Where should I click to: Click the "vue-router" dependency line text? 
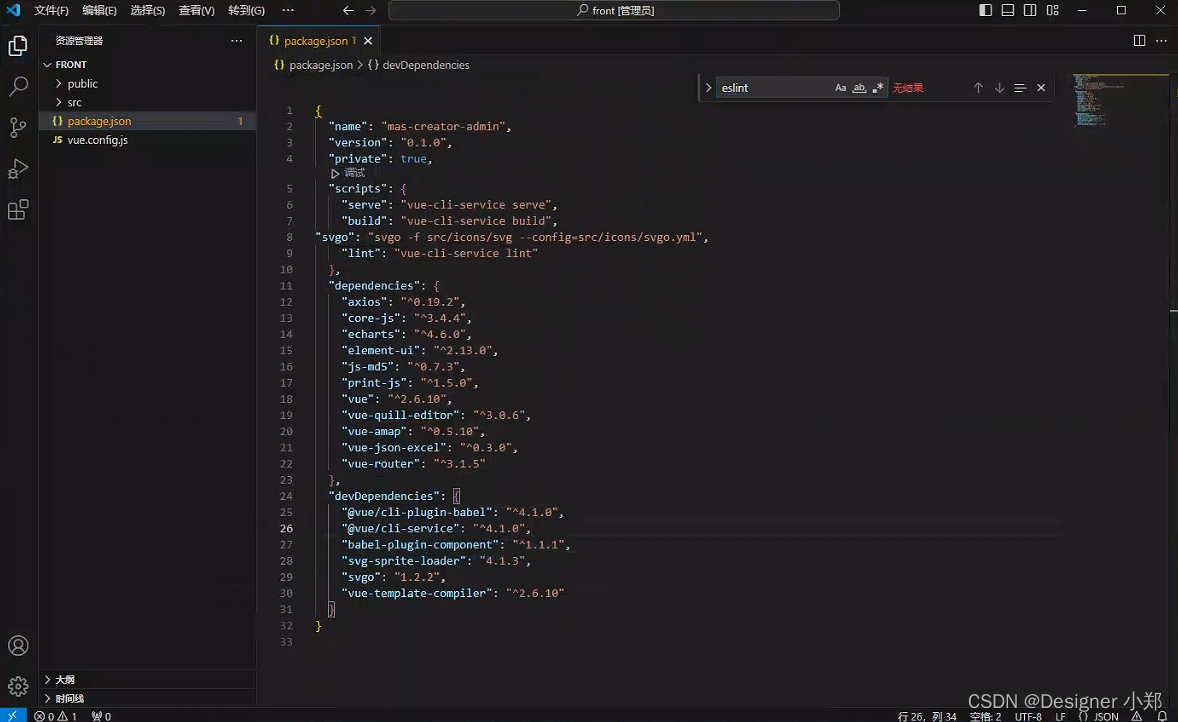pyautogui.click(x=413, y=464)
